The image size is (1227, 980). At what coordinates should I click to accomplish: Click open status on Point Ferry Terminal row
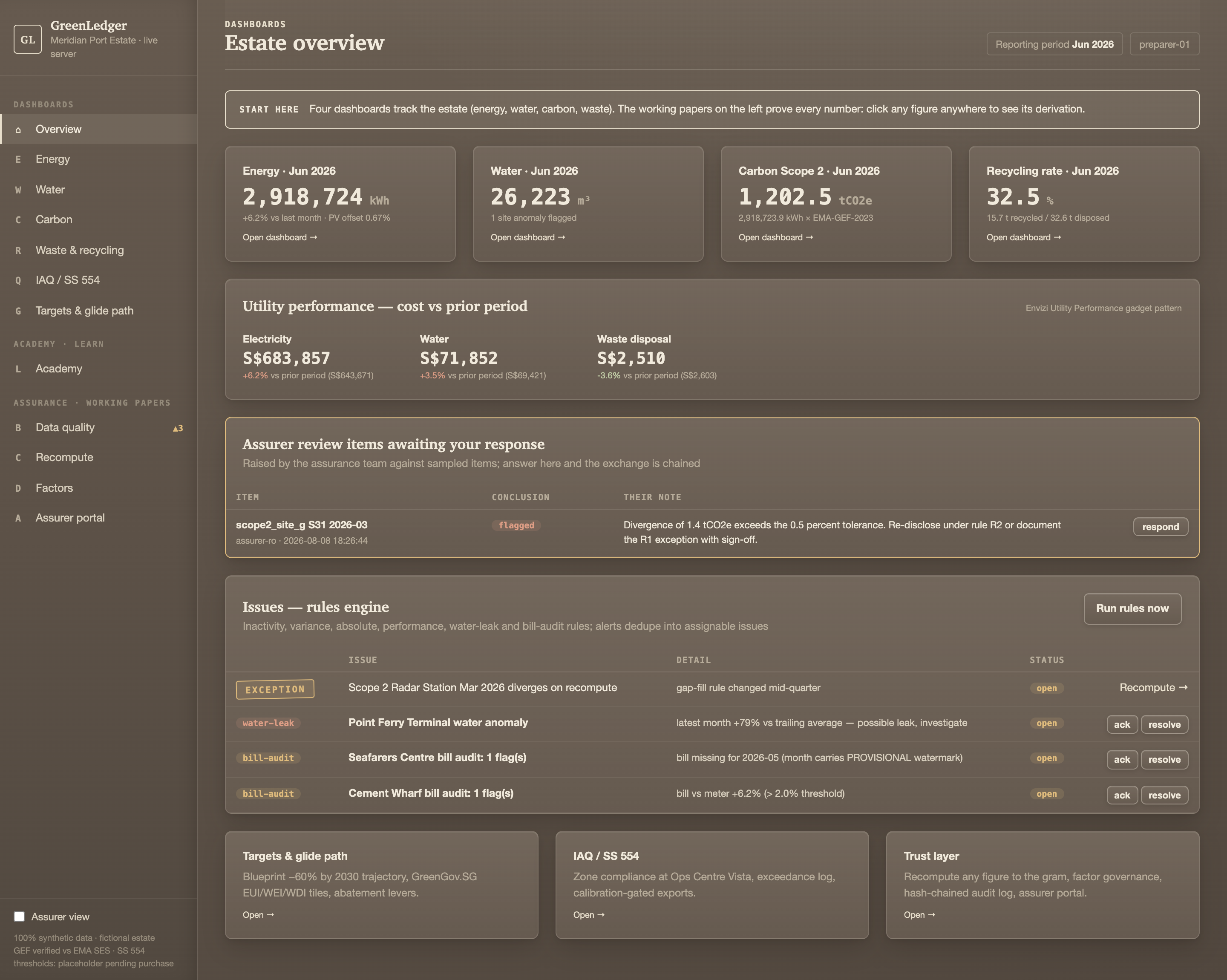pos(1046,723)
